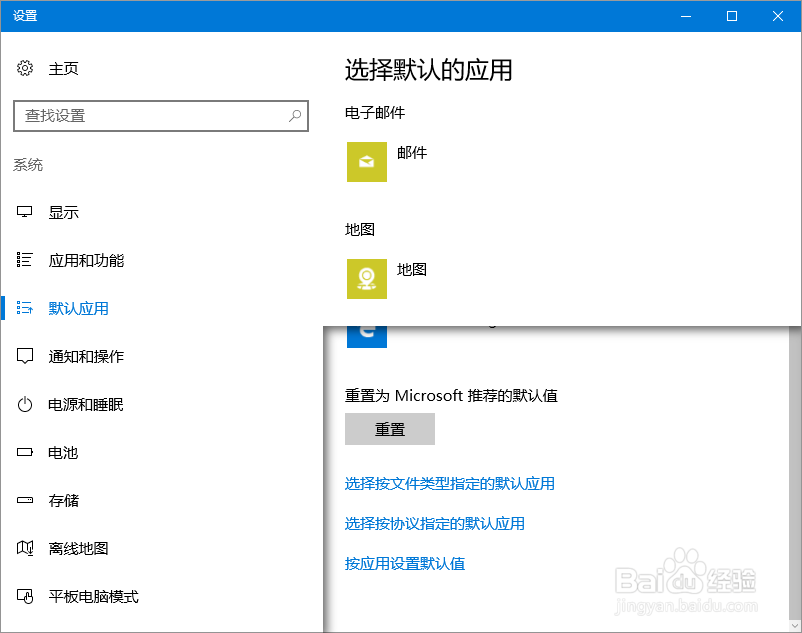Viewport: 802px width, 633px height.
Task: Select the 应用和功能 sidebar icon
Action: [x=24, y=260]
